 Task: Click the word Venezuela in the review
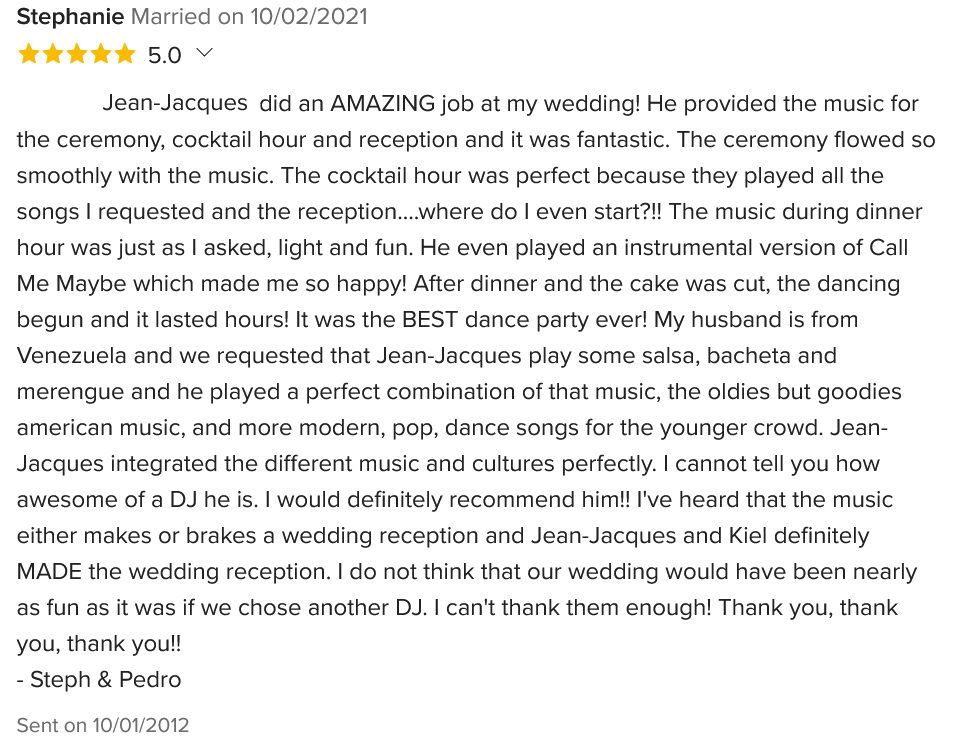tap(71, 355)
